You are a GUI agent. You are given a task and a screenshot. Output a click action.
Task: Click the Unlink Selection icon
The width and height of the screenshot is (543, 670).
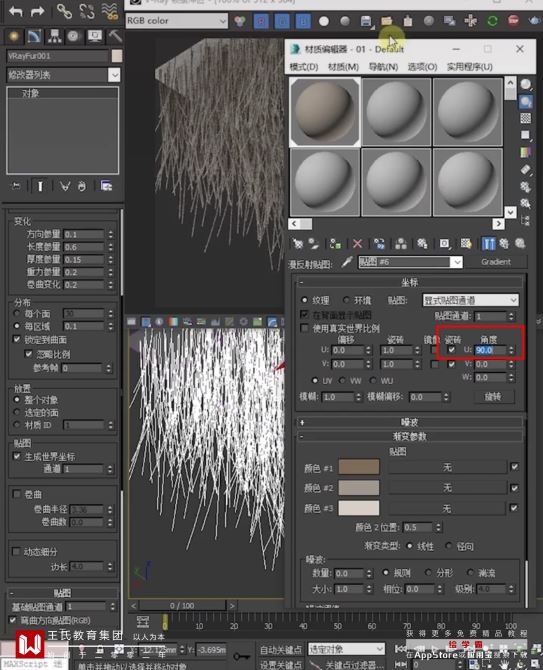pyautogui.click(x=87, y=11)
